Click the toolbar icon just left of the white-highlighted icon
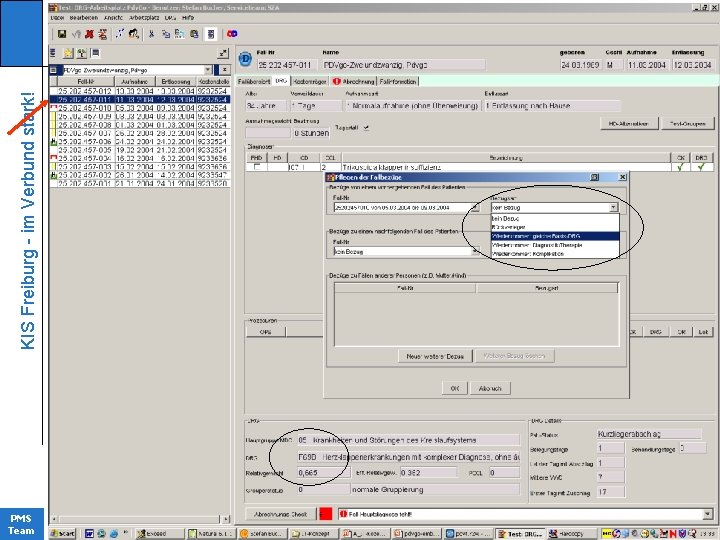The image size is (720, 540). (x=194, y=34)
